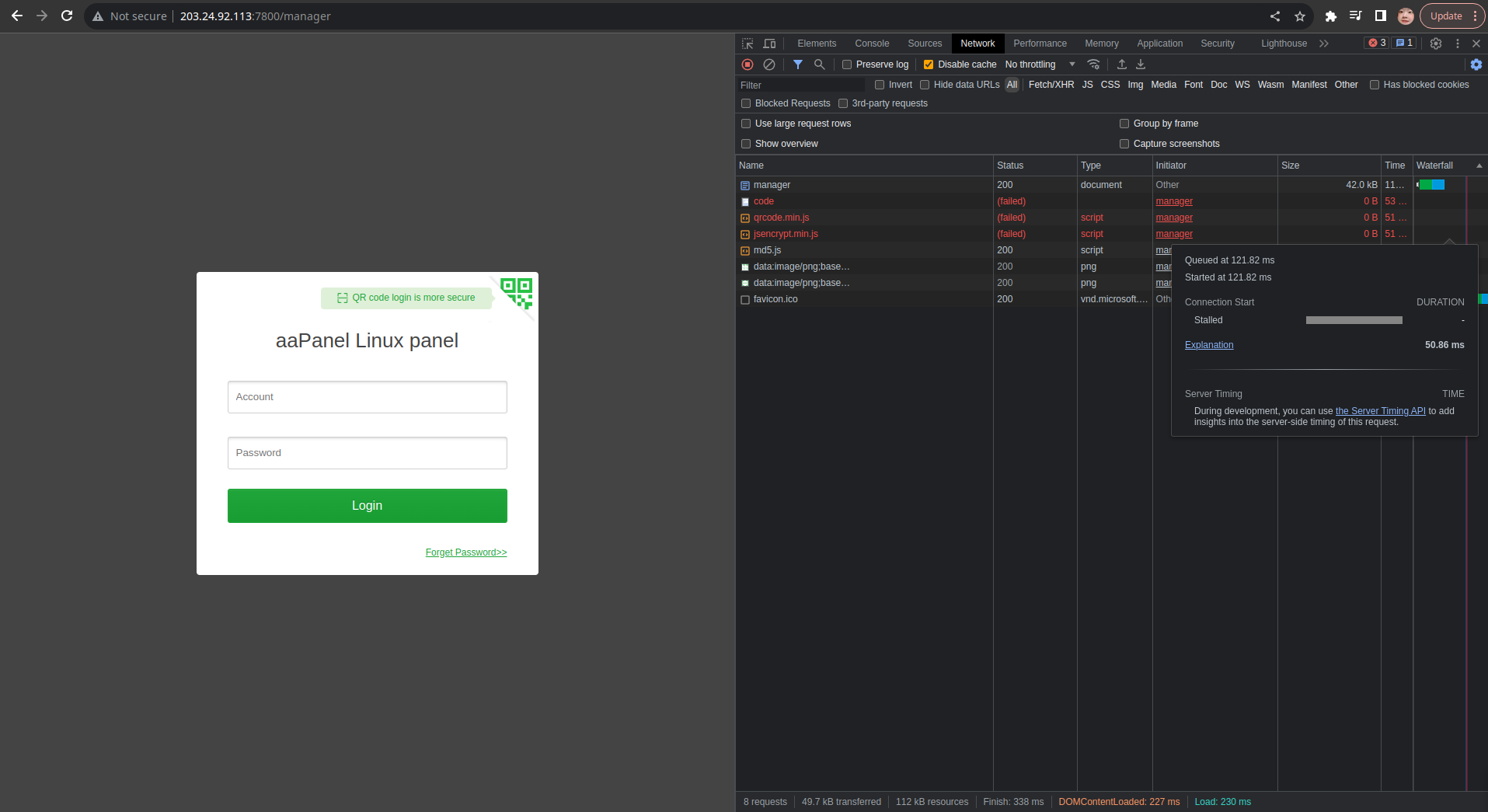The height and width of the screenshot is (812, 1488).
Task: Click the Account input field
Action: coord(367,397)
